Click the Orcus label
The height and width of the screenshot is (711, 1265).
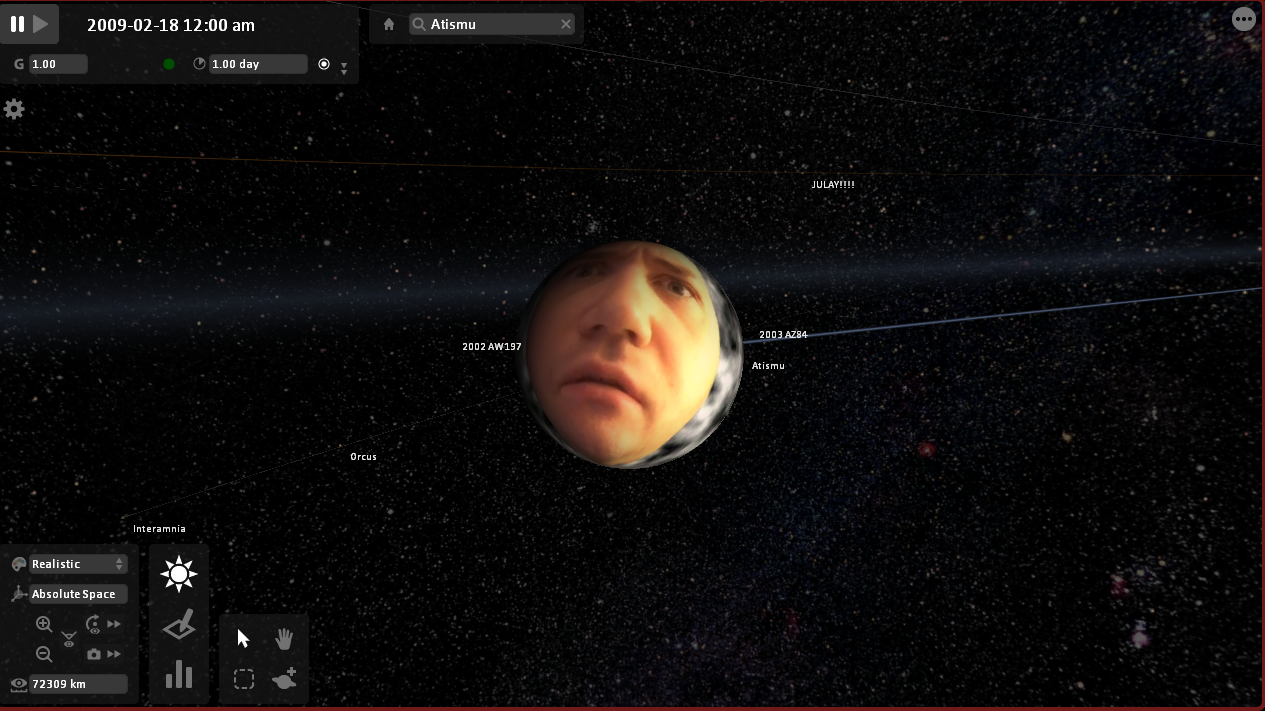[x=363, y=457]
